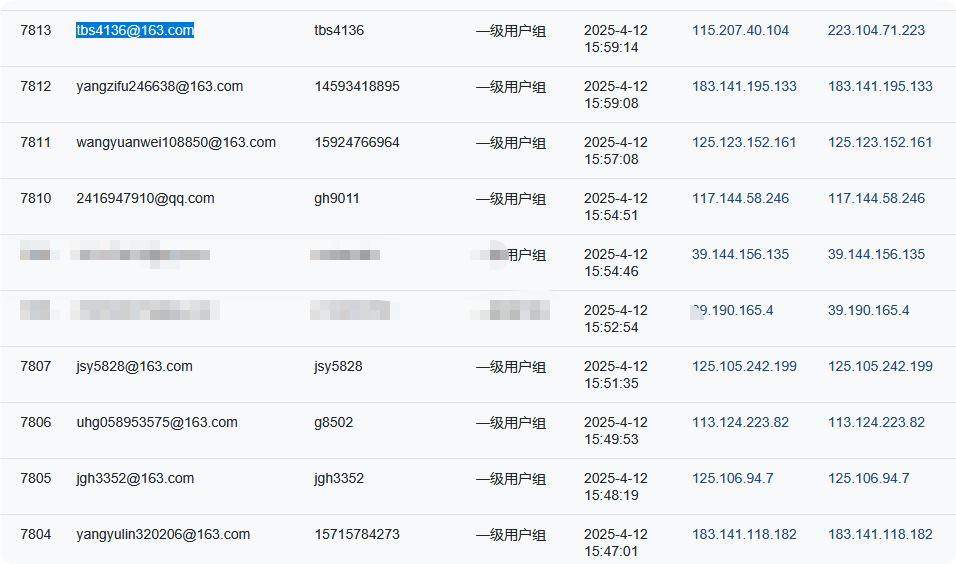Click the email uhg058953575@163.com
This screenshot has height=564, width=956.
pos(157,422)
